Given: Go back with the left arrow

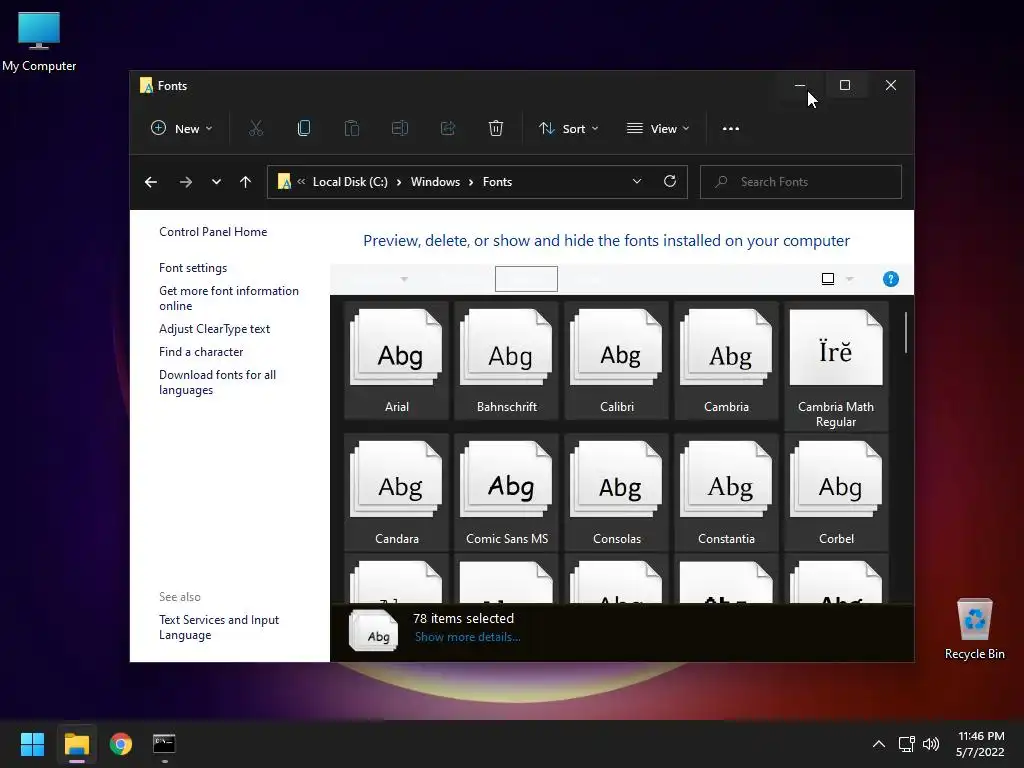Looking at the screenshot, I should coord(151,182).
